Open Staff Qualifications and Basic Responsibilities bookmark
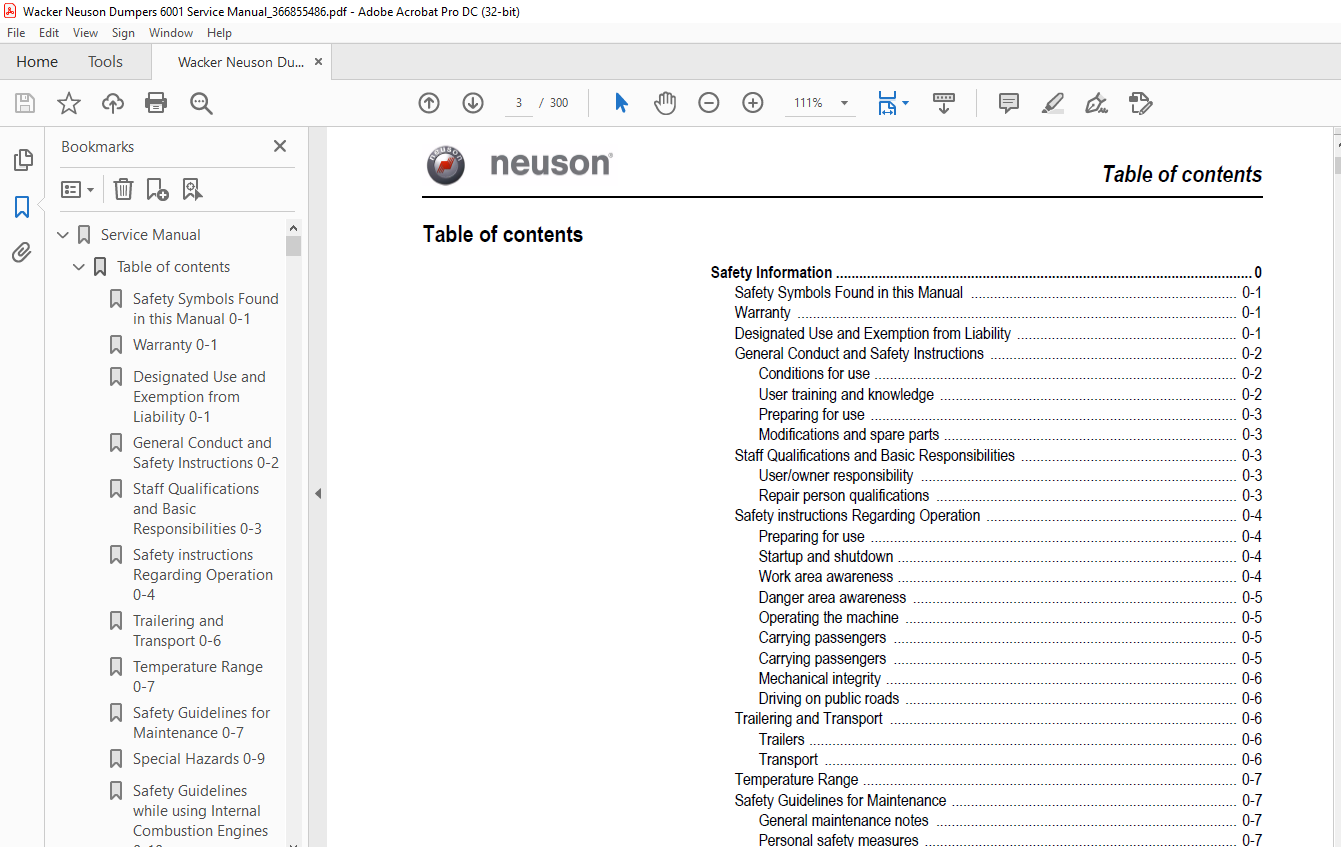Image resolution: width=1341 pixels, height=847 pixels. coord(197,509)
